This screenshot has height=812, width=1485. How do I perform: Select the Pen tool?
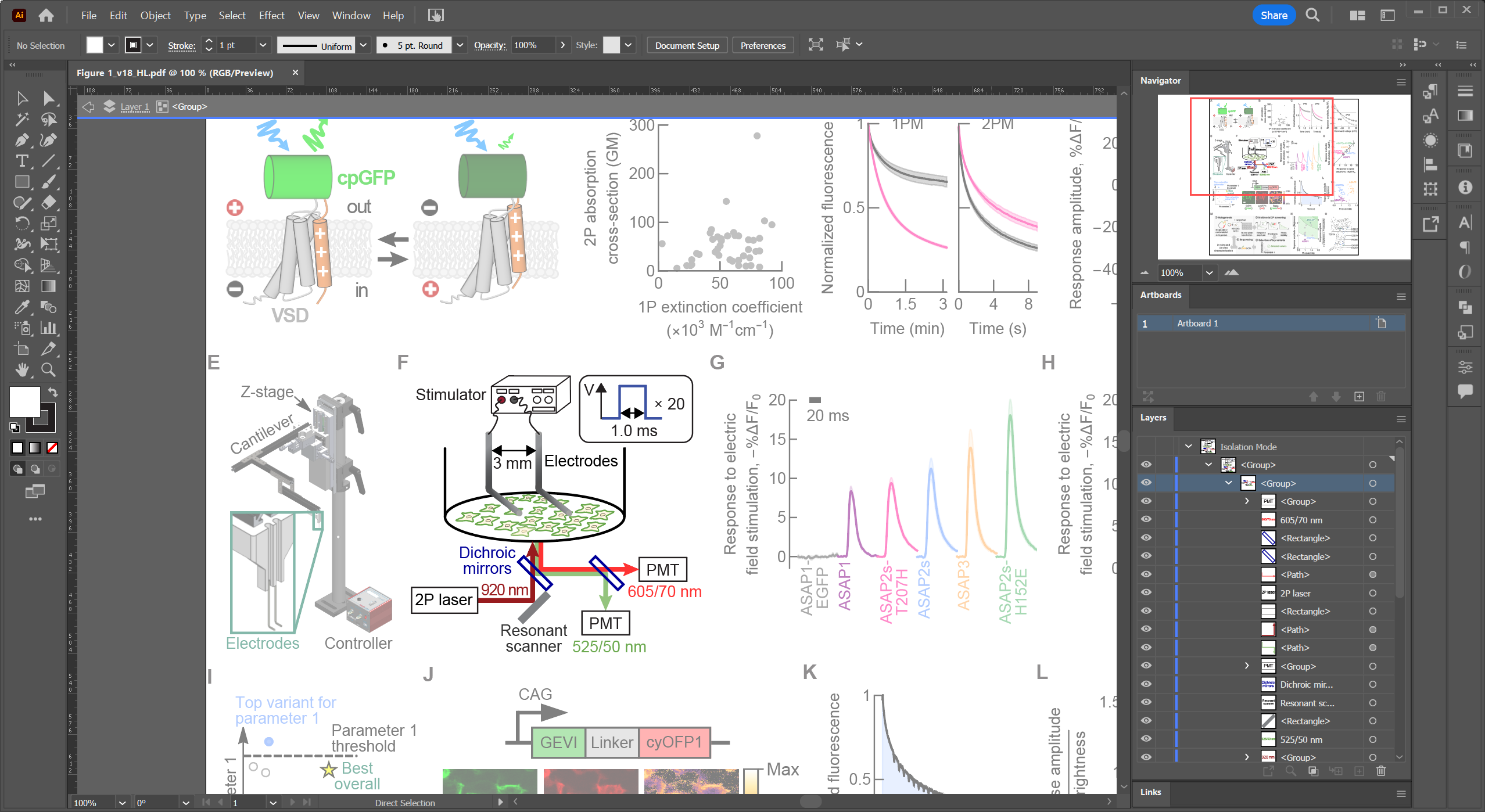[22, 140]
